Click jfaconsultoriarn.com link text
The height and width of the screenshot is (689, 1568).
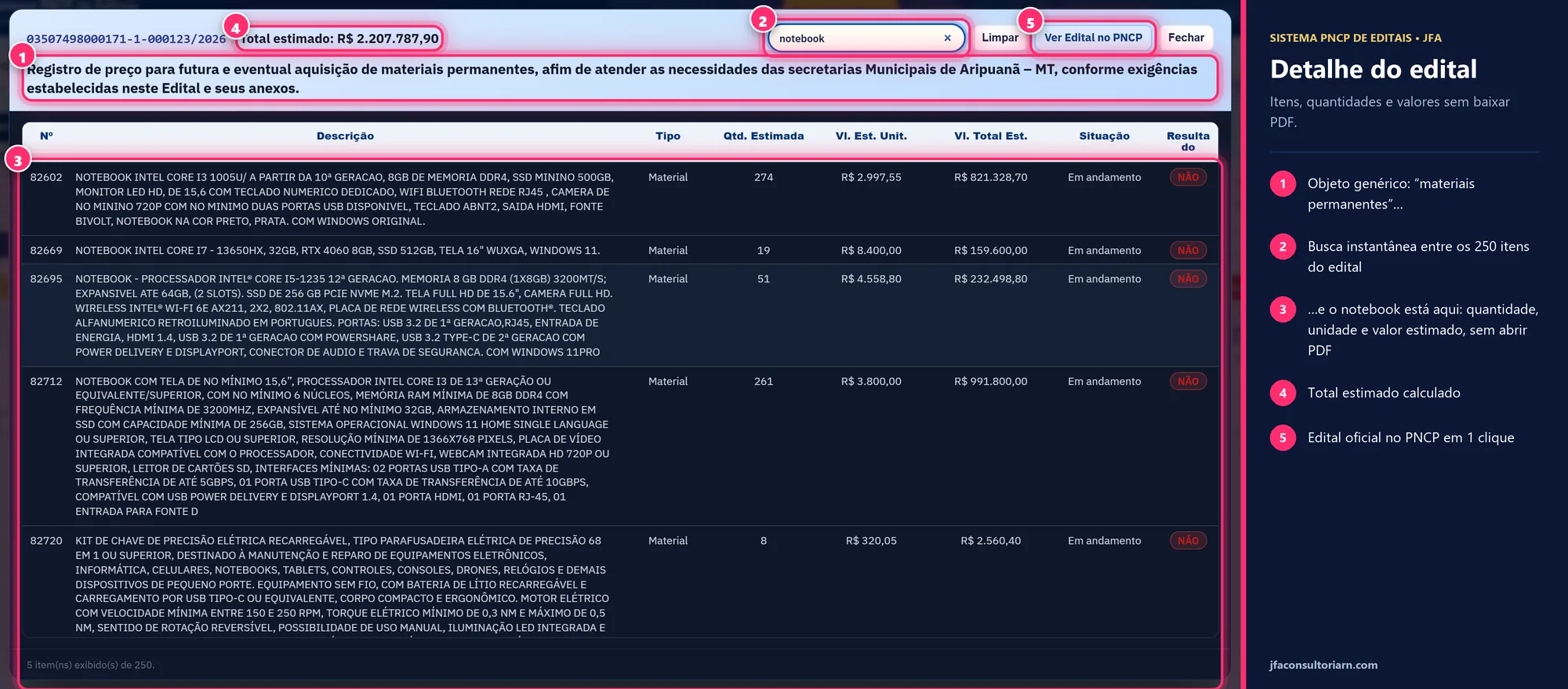(x=1323, y=665)
